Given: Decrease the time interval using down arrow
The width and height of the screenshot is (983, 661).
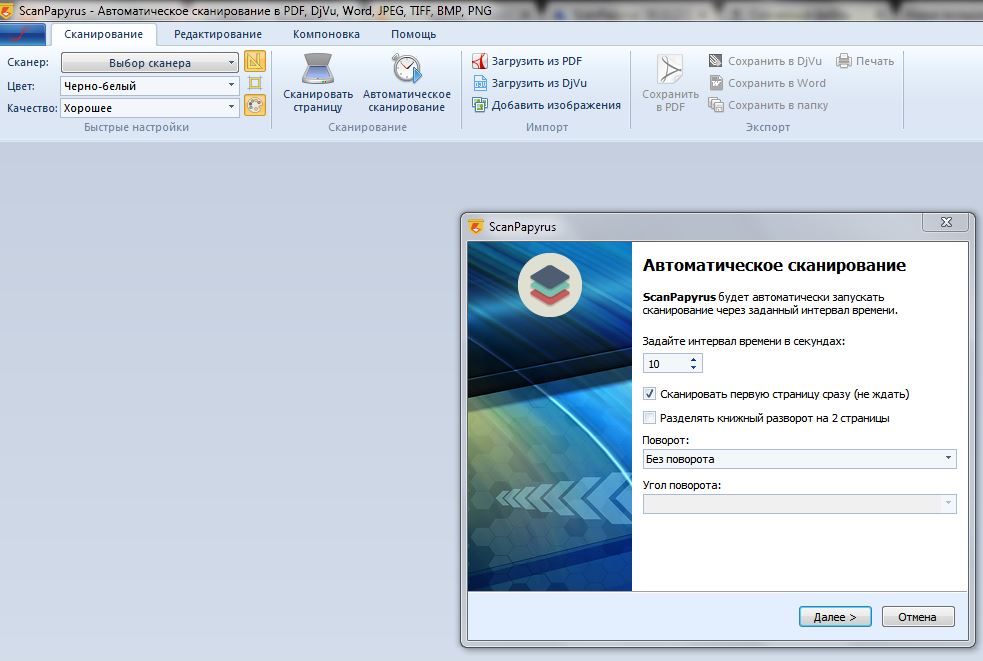Looking at the screenshot, I should (693, 368).
